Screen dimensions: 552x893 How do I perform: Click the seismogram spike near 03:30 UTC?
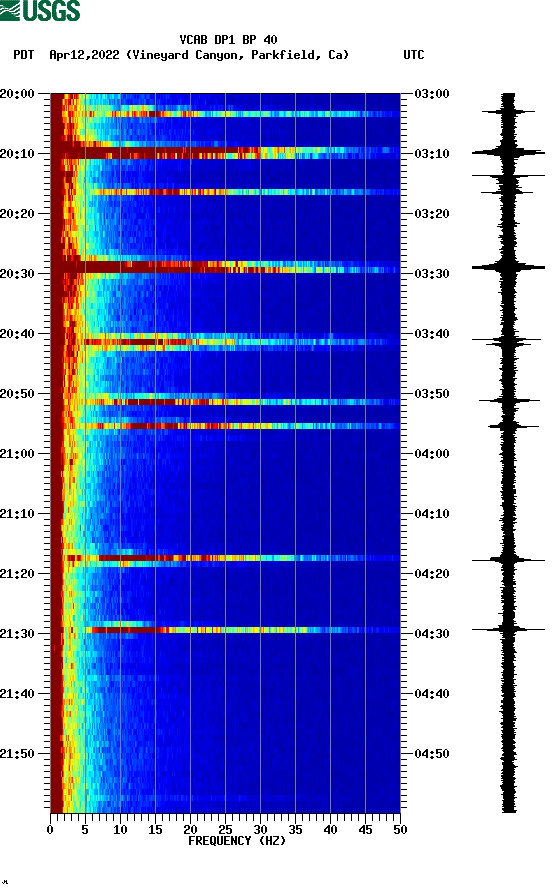click(508, 267)
